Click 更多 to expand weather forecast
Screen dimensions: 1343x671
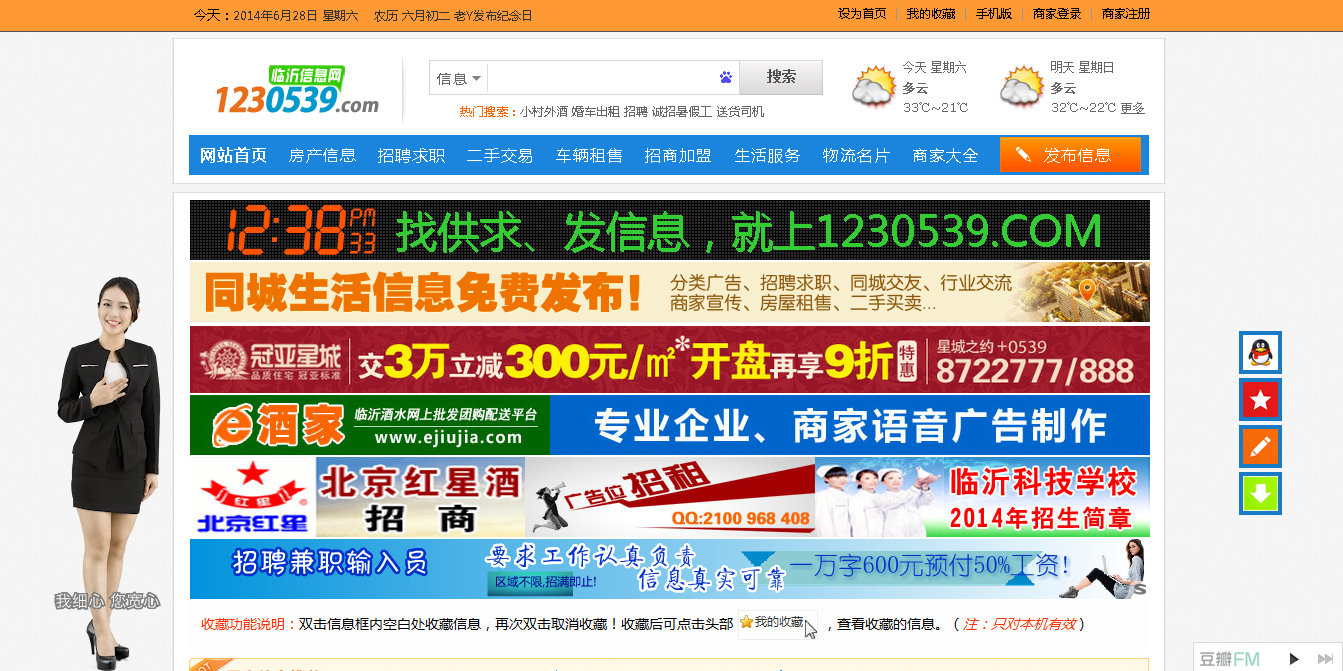1132,108
